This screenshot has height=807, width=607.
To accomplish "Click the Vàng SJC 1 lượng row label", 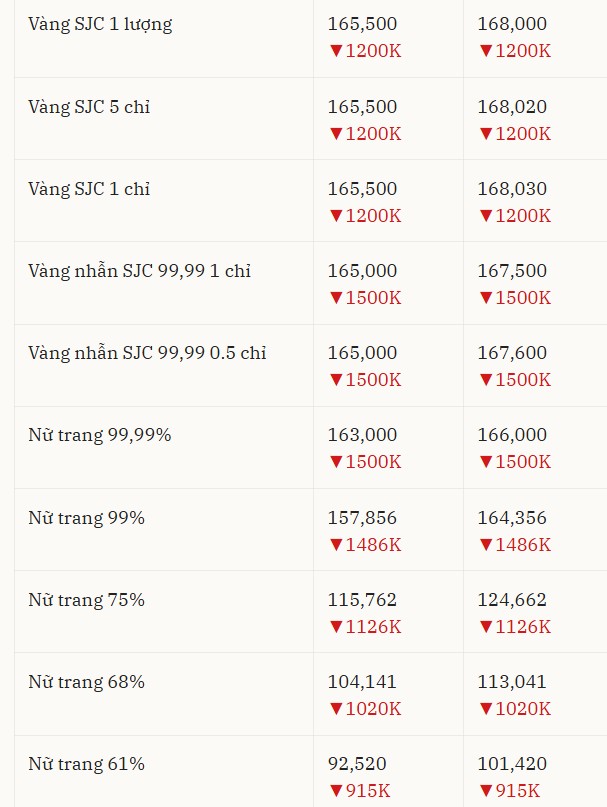I will 100,24.
